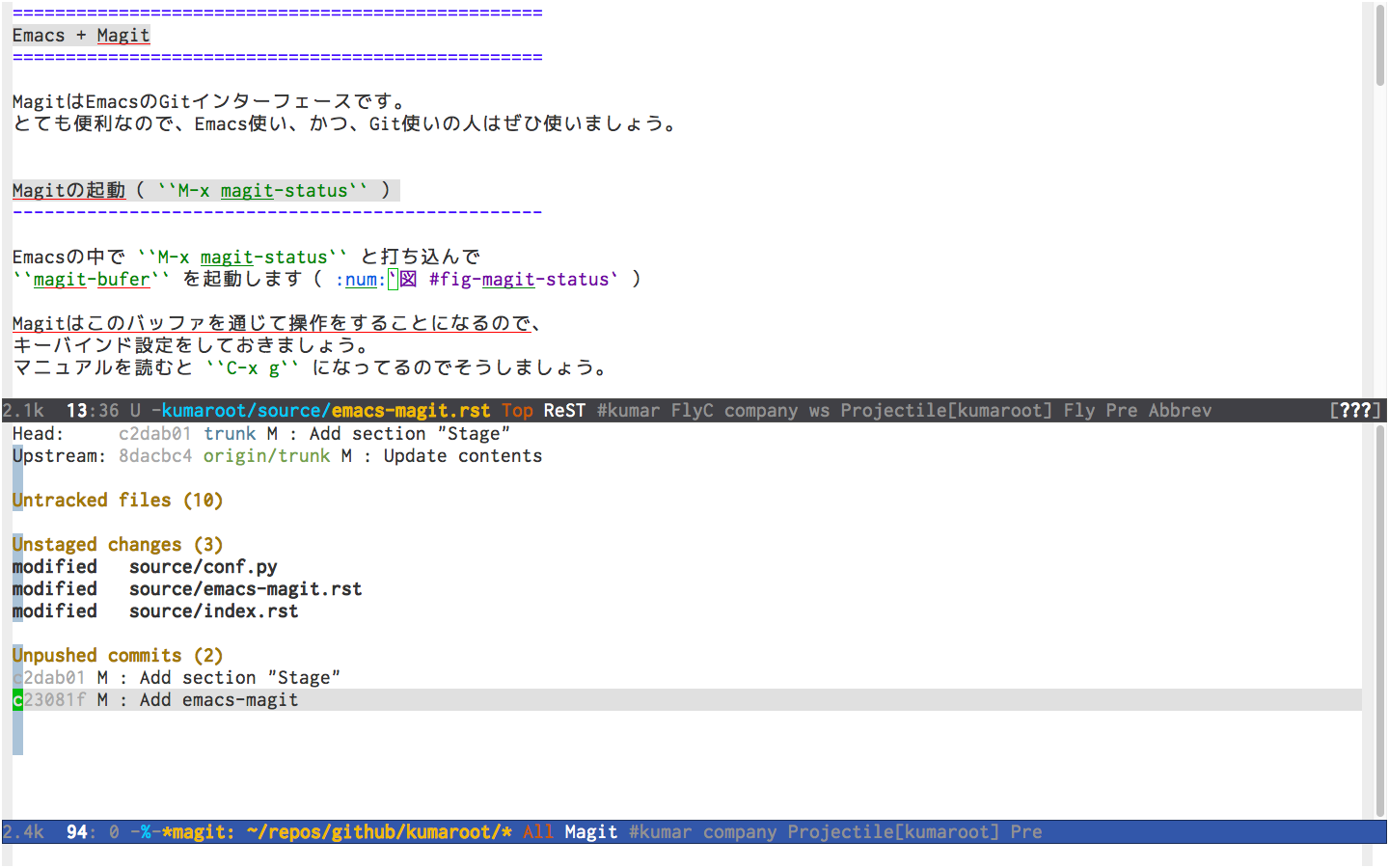The width and height of the screenshot is (1389, 868).
Task: Click the misspelled magit-bufer word
Action: point(92,280)
